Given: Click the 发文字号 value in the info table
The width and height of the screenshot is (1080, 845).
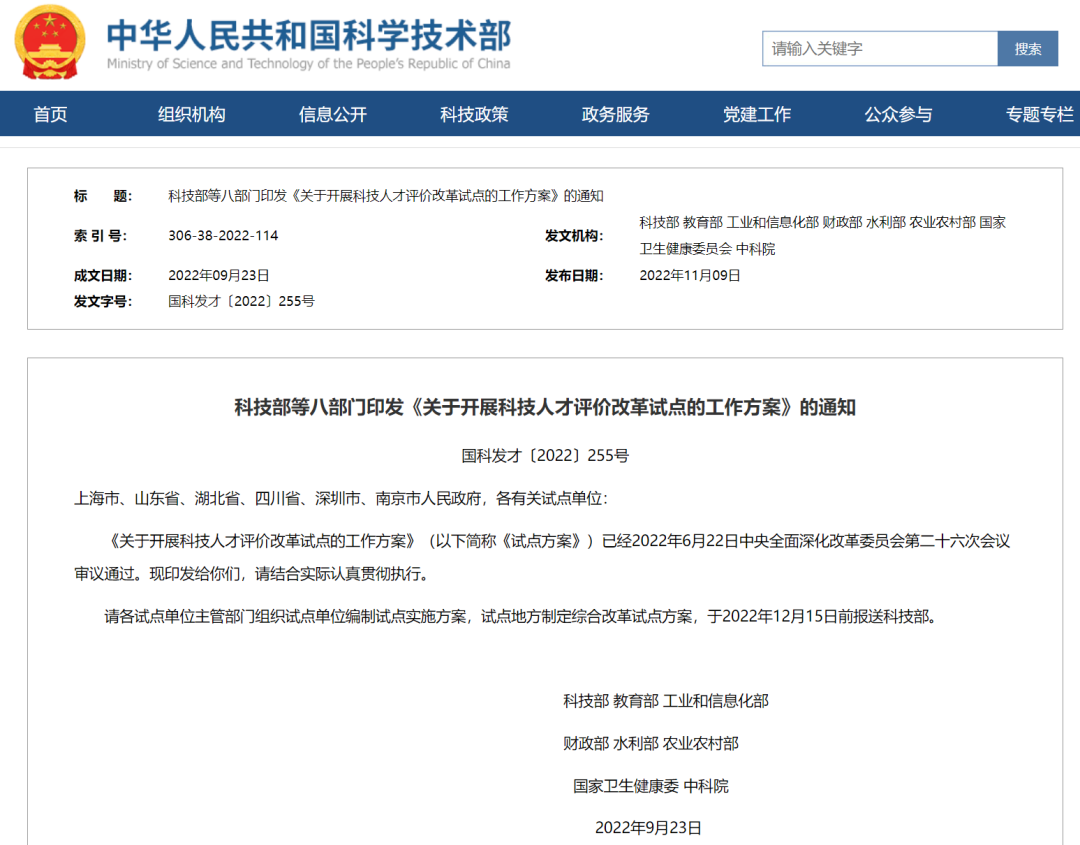Looking at the screenshot, I should tap(241, 301).
